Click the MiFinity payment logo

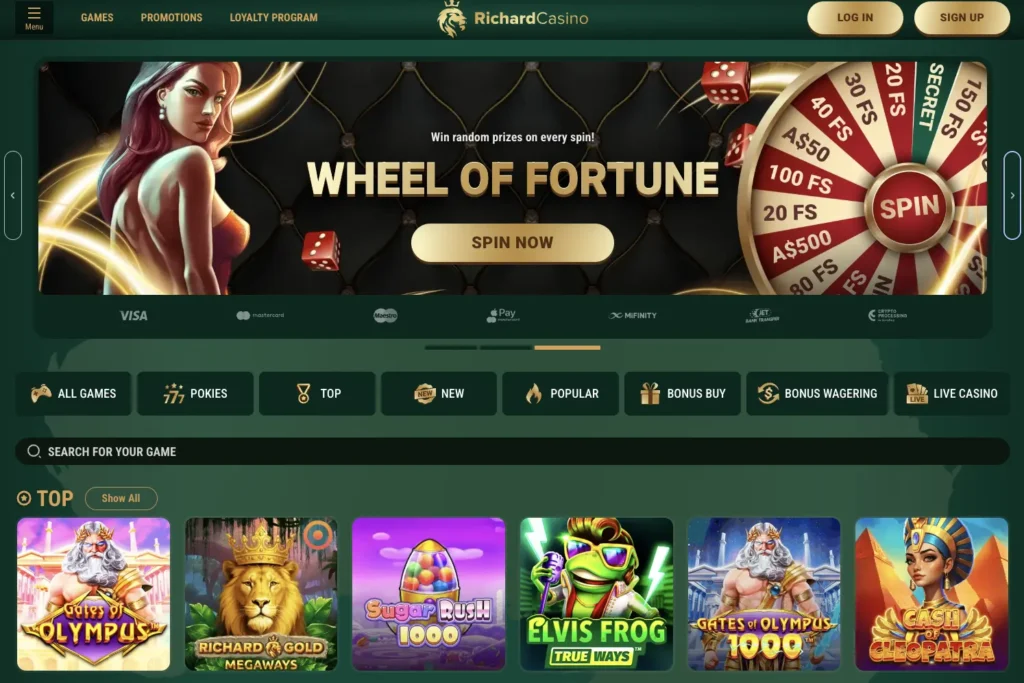click(633, 315)
